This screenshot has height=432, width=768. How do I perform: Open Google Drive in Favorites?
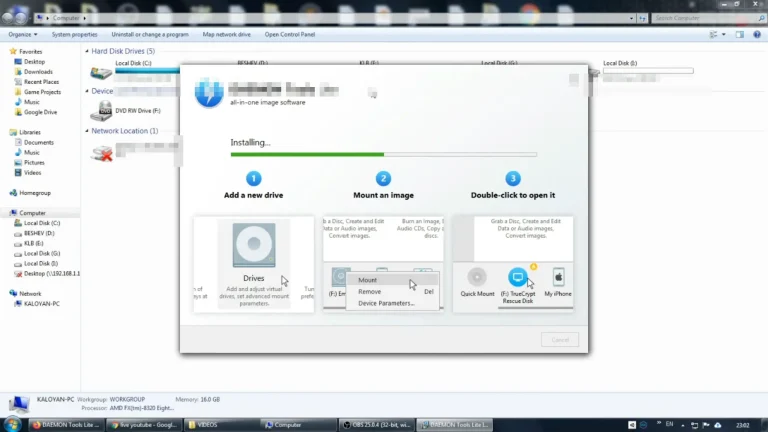(40, 112)
